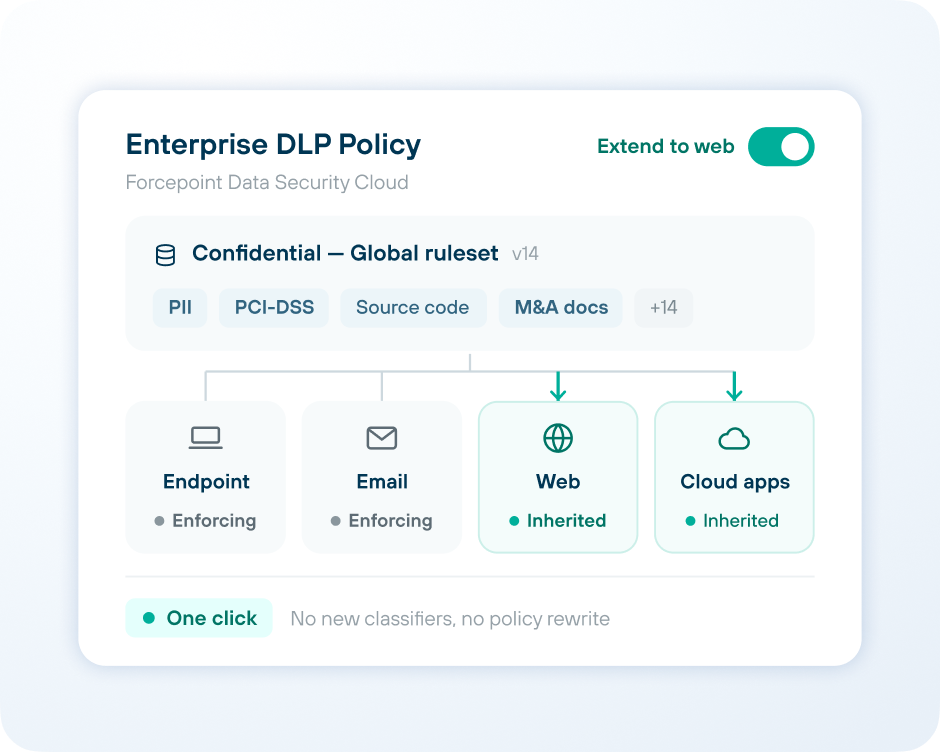
Task: Click the Enterprise DLP Policy heading
Action: click(x=273, y=145)
